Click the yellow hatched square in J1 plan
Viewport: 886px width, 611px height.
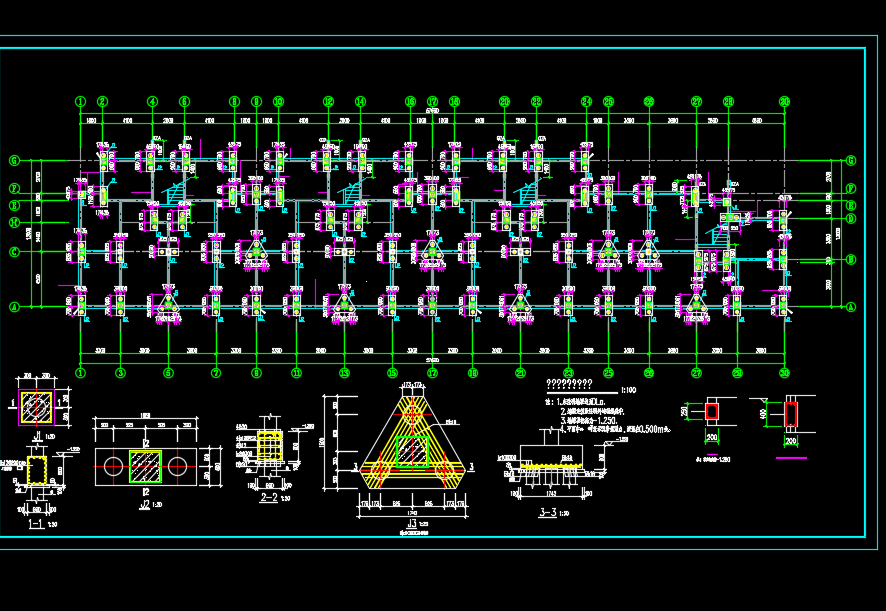(36, 408)
